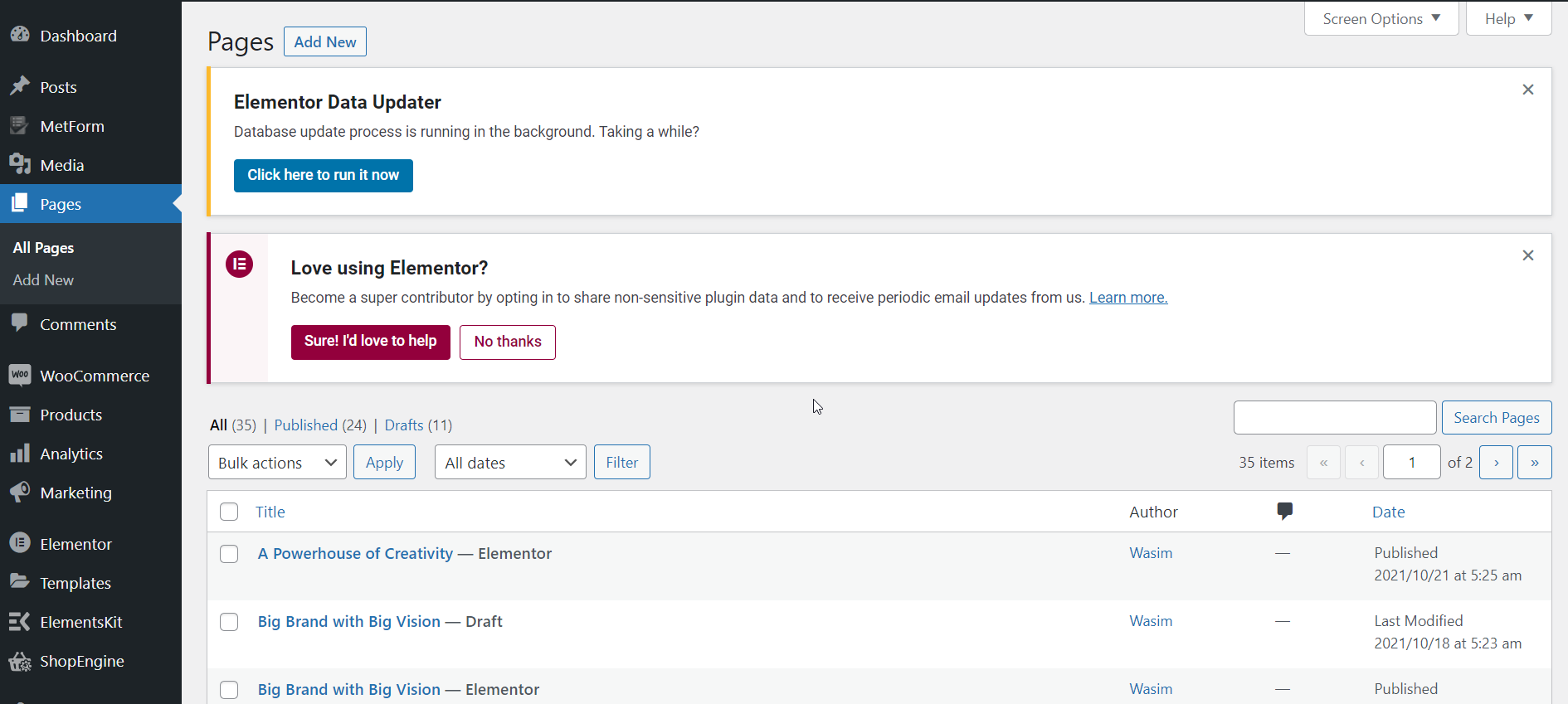1568x704 pixels.
Task: Open All Pages submenu item
Action: (x=43, y=248)
